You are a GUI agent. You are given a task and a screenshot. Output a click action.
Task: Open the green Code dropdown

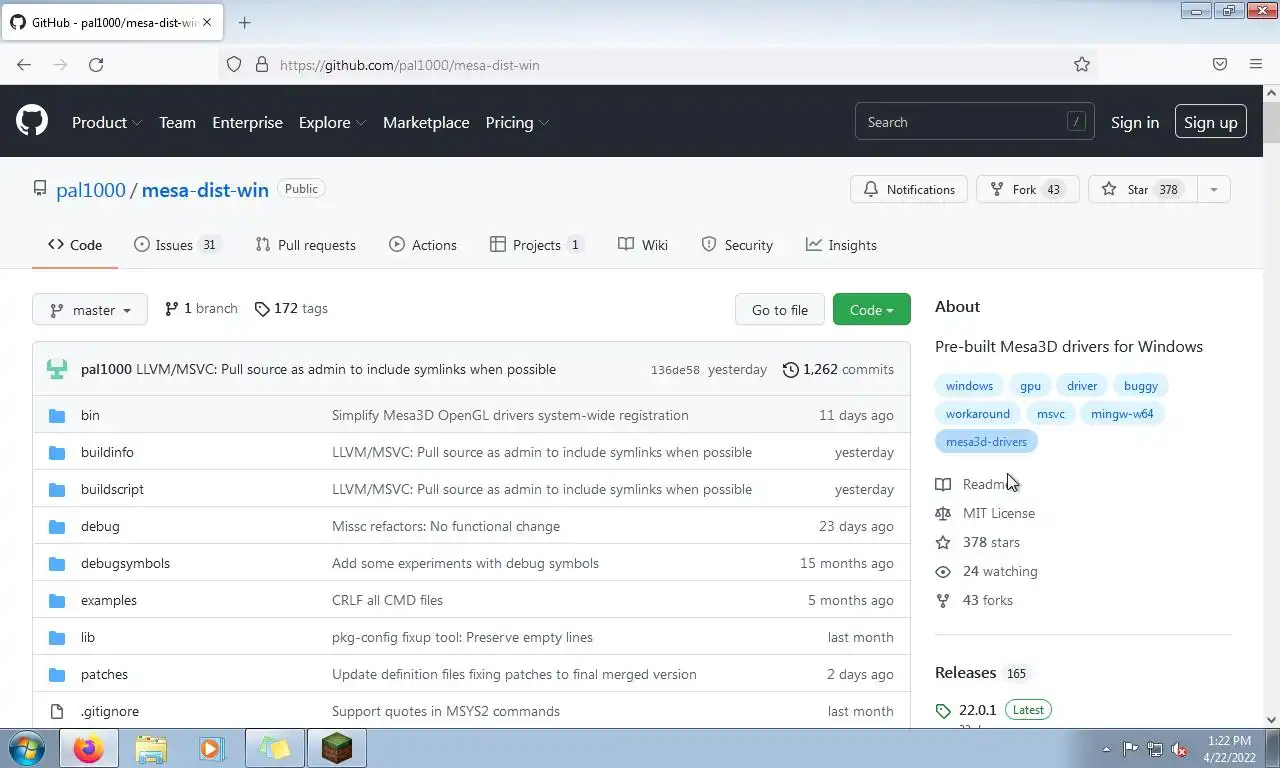(x=871, y=310)
